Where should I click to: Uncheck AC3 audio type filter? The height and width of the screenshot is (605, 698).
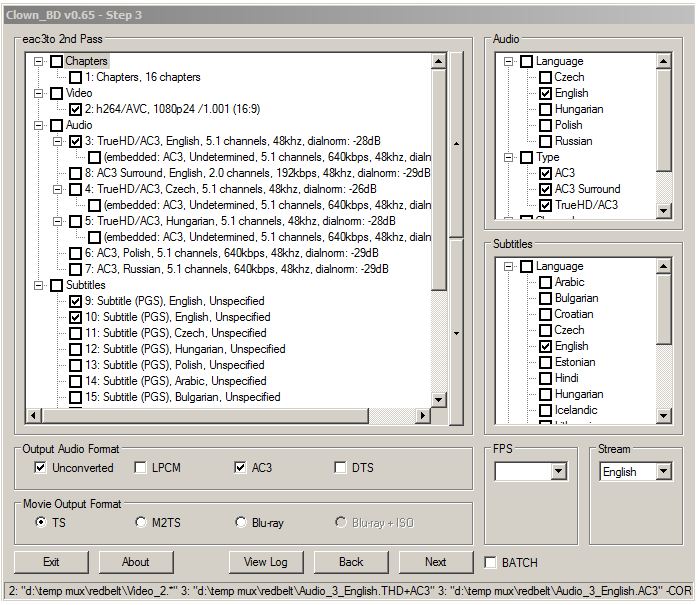point(545,174)
